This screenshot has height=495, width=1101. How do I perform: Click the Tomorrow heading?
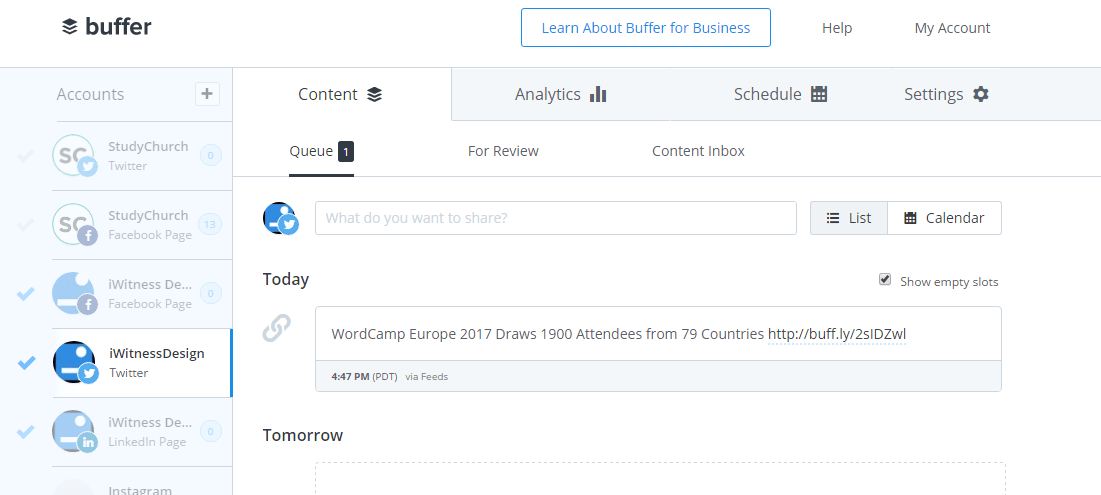point(303,435)
